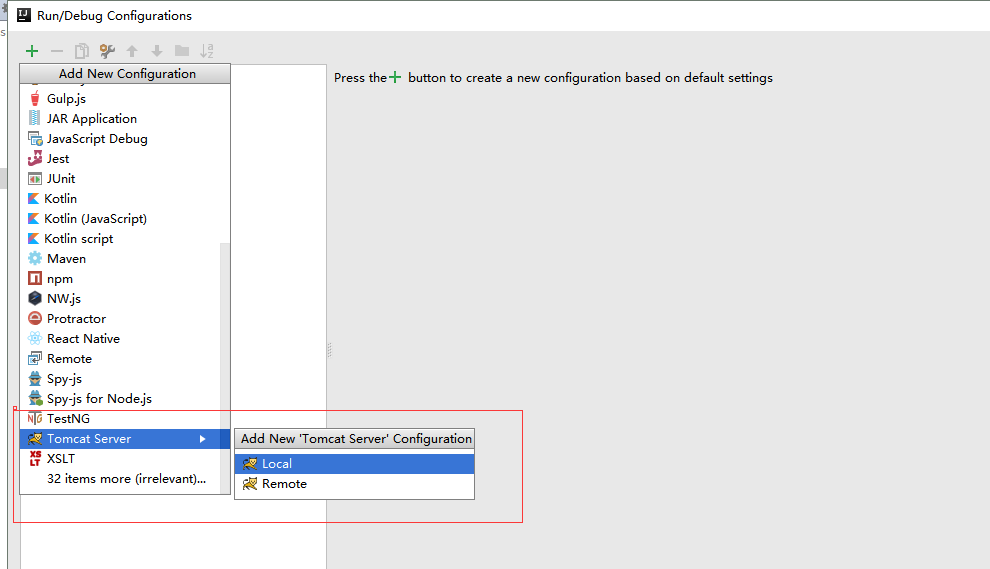
Task: Click the Sort Configurations alphabetically icon
Action: point(206,51)
